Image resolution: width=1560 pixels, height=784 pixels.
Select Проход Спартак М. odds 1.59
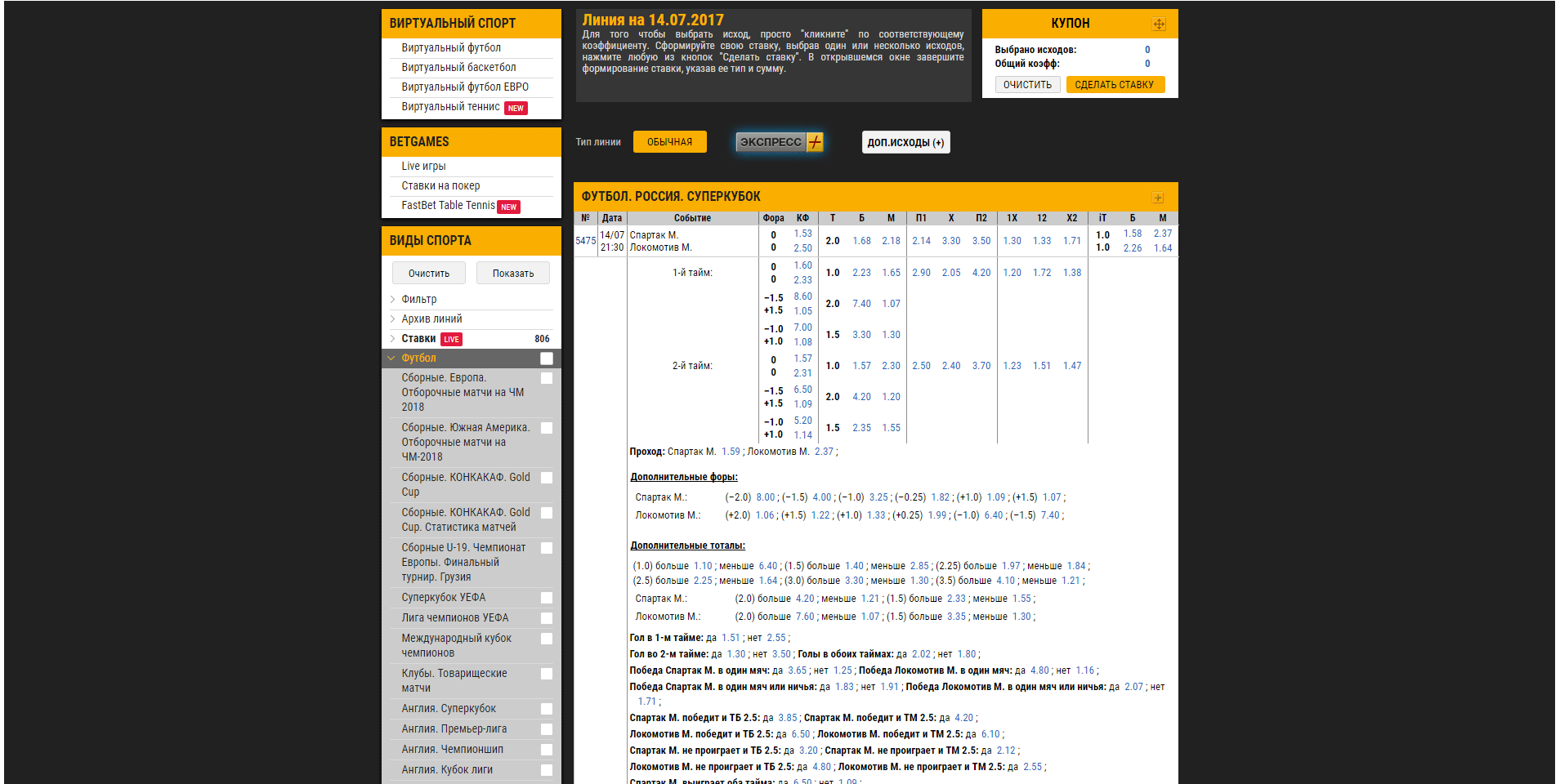point(731,452)
